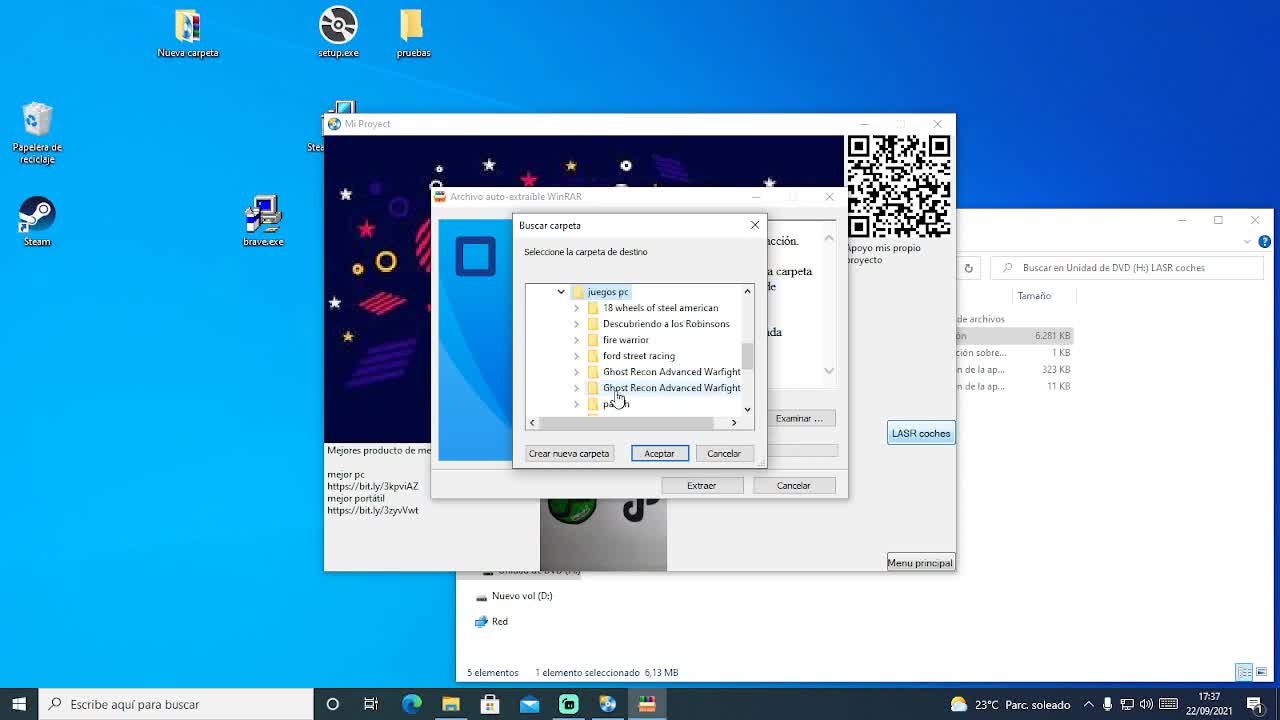Click the LASR coches button

(x=921, y=433)
